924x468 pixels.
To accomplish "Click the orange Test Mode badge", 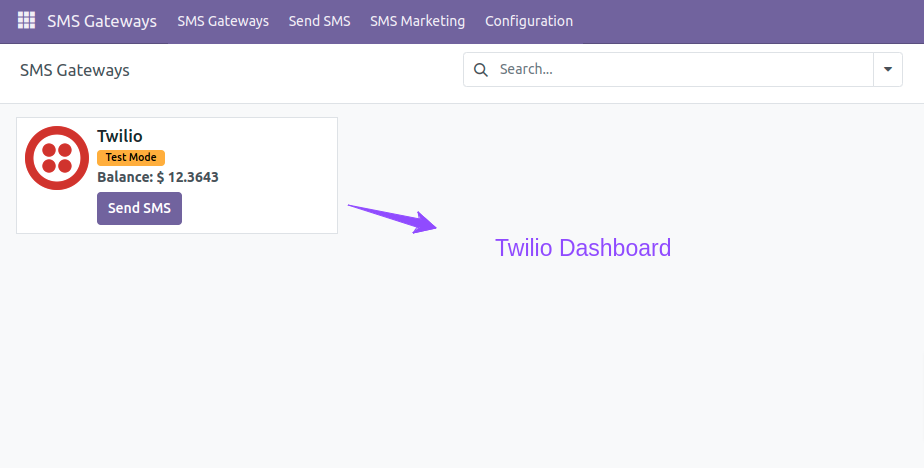I will 131,157.
